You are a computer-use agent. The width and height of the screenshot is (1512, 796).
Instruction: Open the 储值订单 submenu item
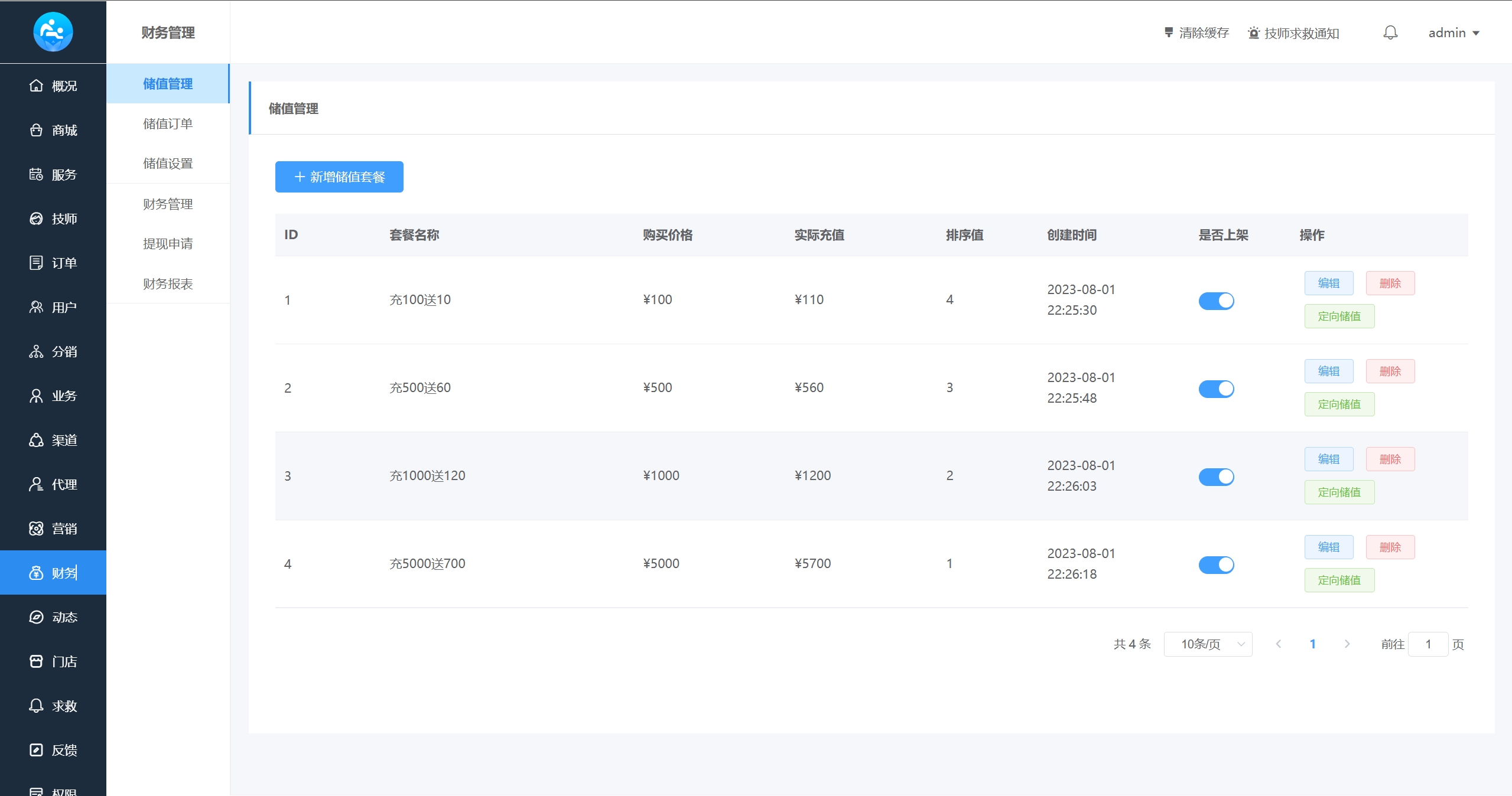coord(168,123)
